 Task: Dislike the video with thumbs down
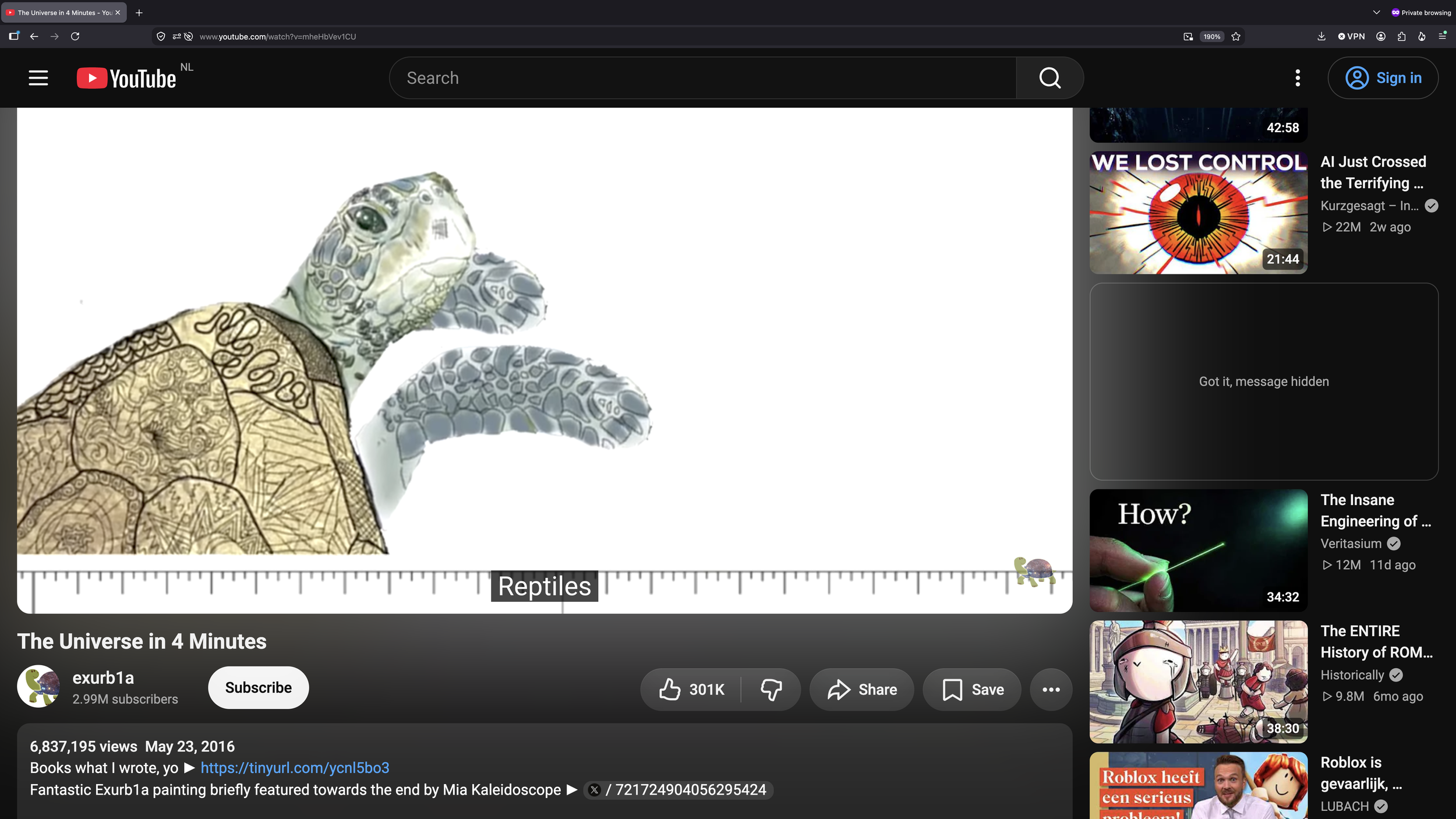pyautogui.click(x=771, y=689)
